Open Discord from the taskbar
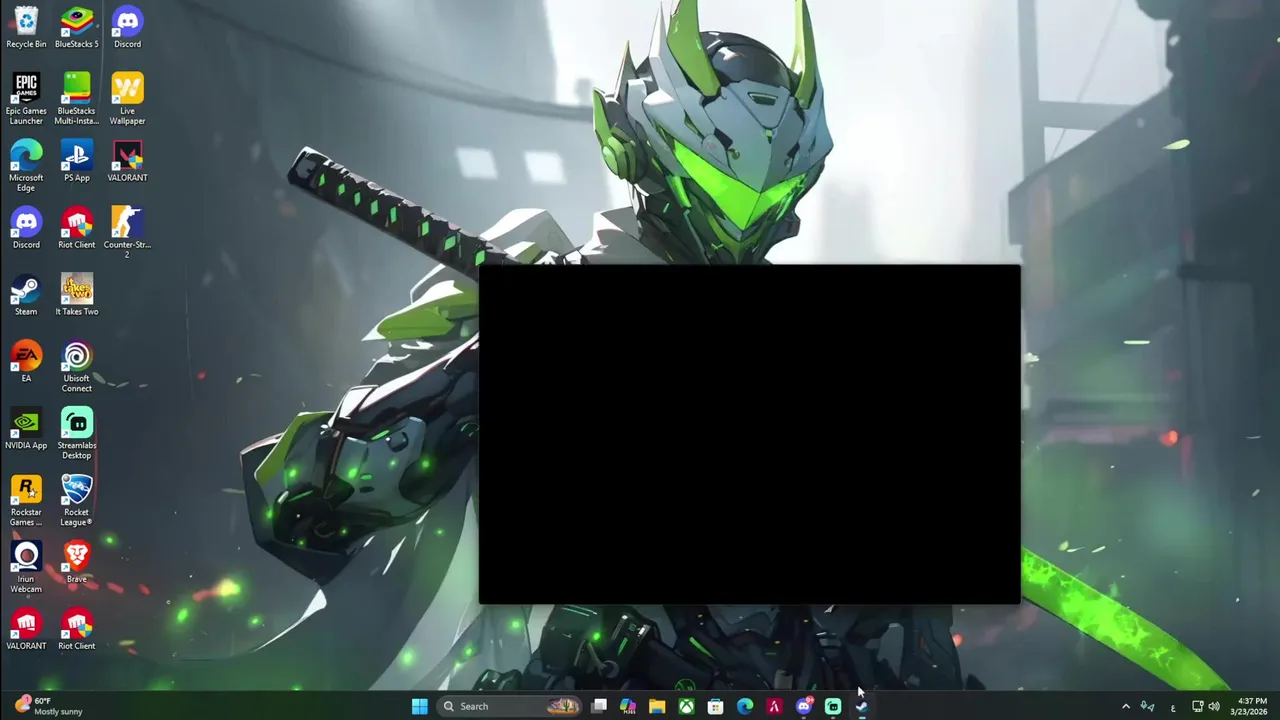Screen dimensions: 1280x720 click(x=804, y=706)
